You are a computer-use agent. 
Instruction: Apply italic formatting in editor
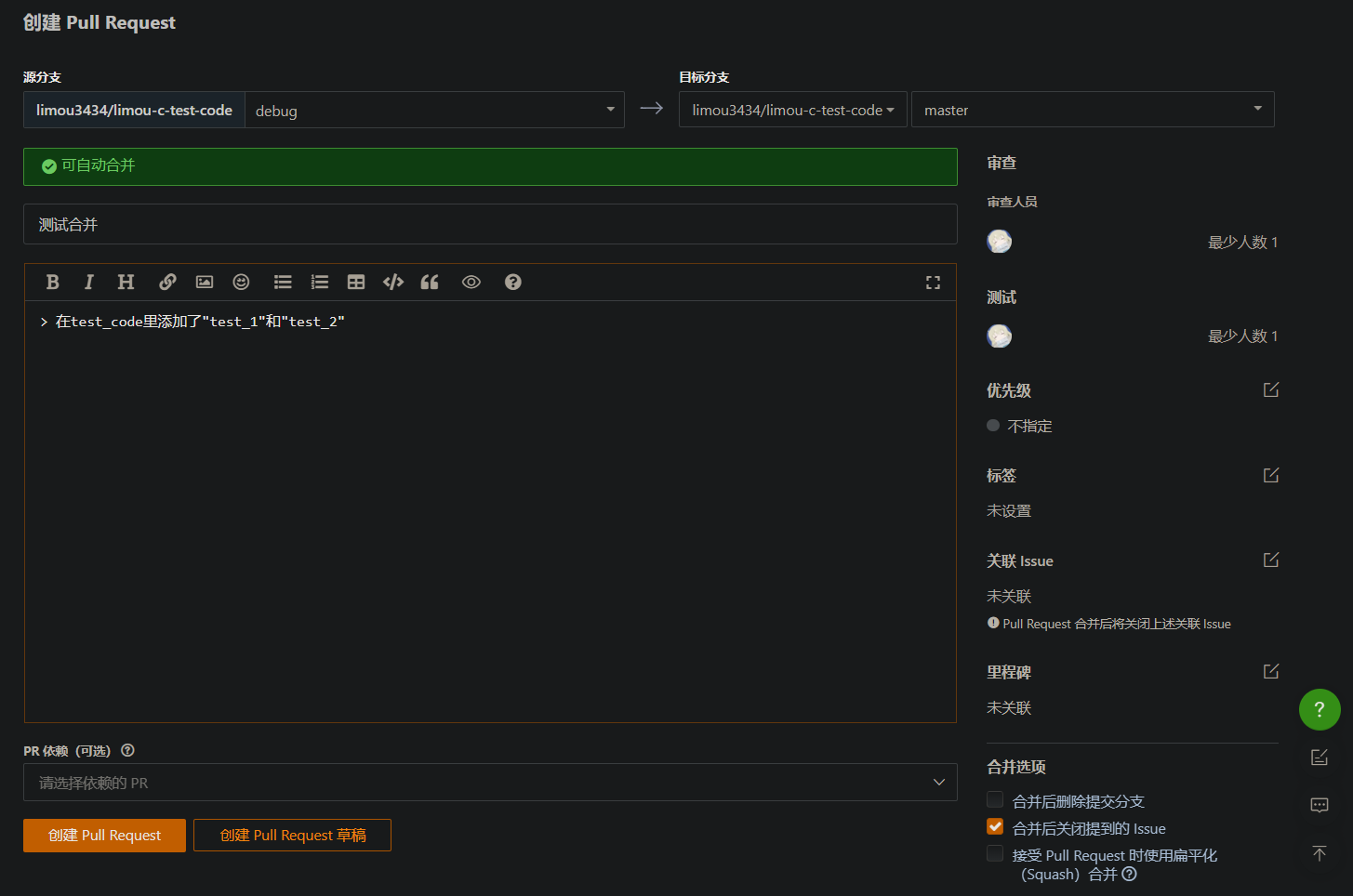click(x=89, y=283)
